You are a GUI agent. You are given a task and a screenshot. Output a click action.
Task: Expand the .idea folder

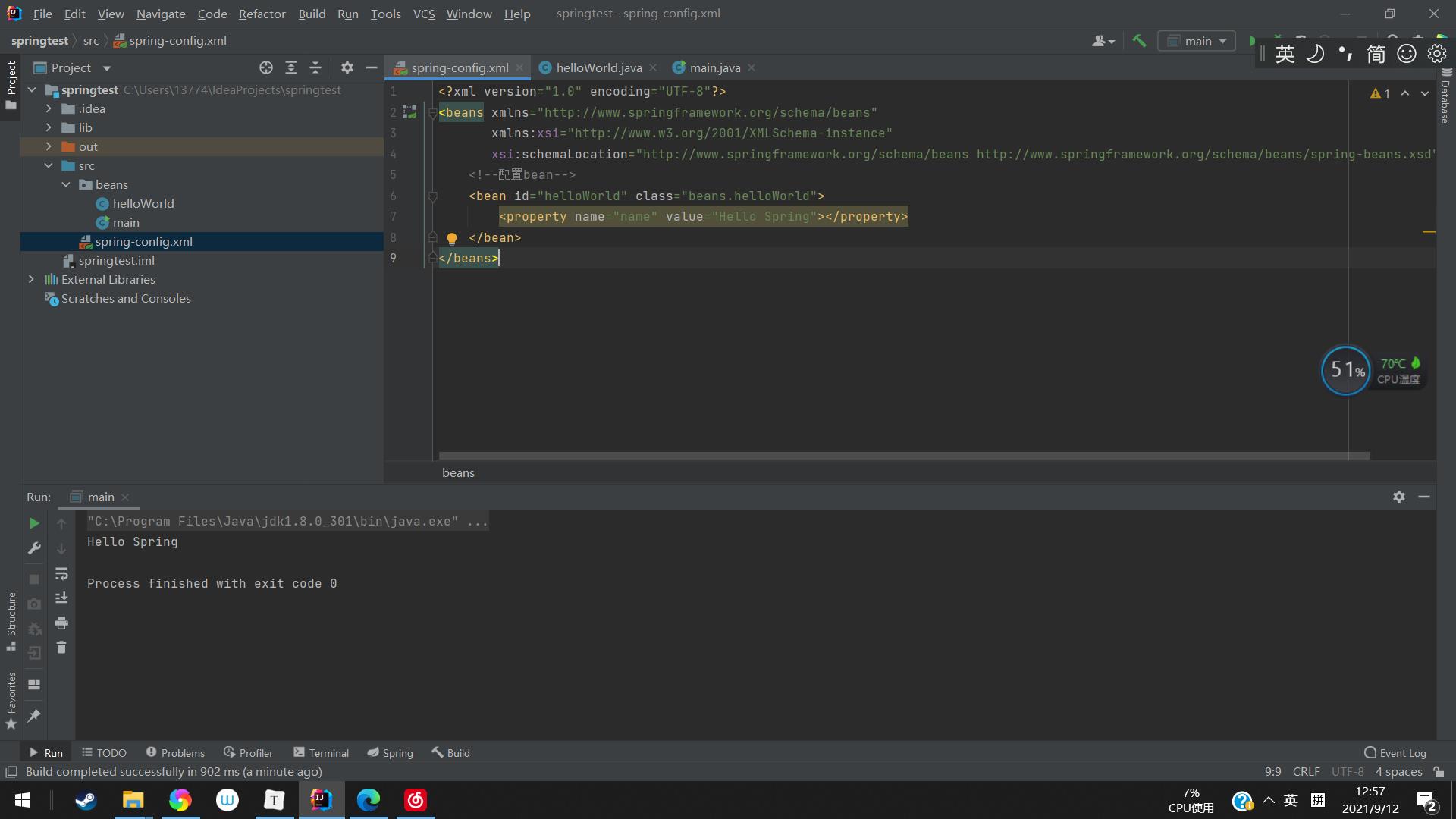coord(49,108)
